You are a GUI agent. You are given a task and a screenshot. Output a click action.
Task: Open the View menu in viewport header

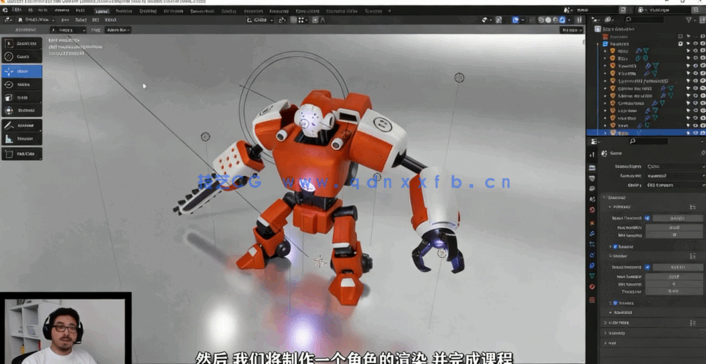point(65,20)
